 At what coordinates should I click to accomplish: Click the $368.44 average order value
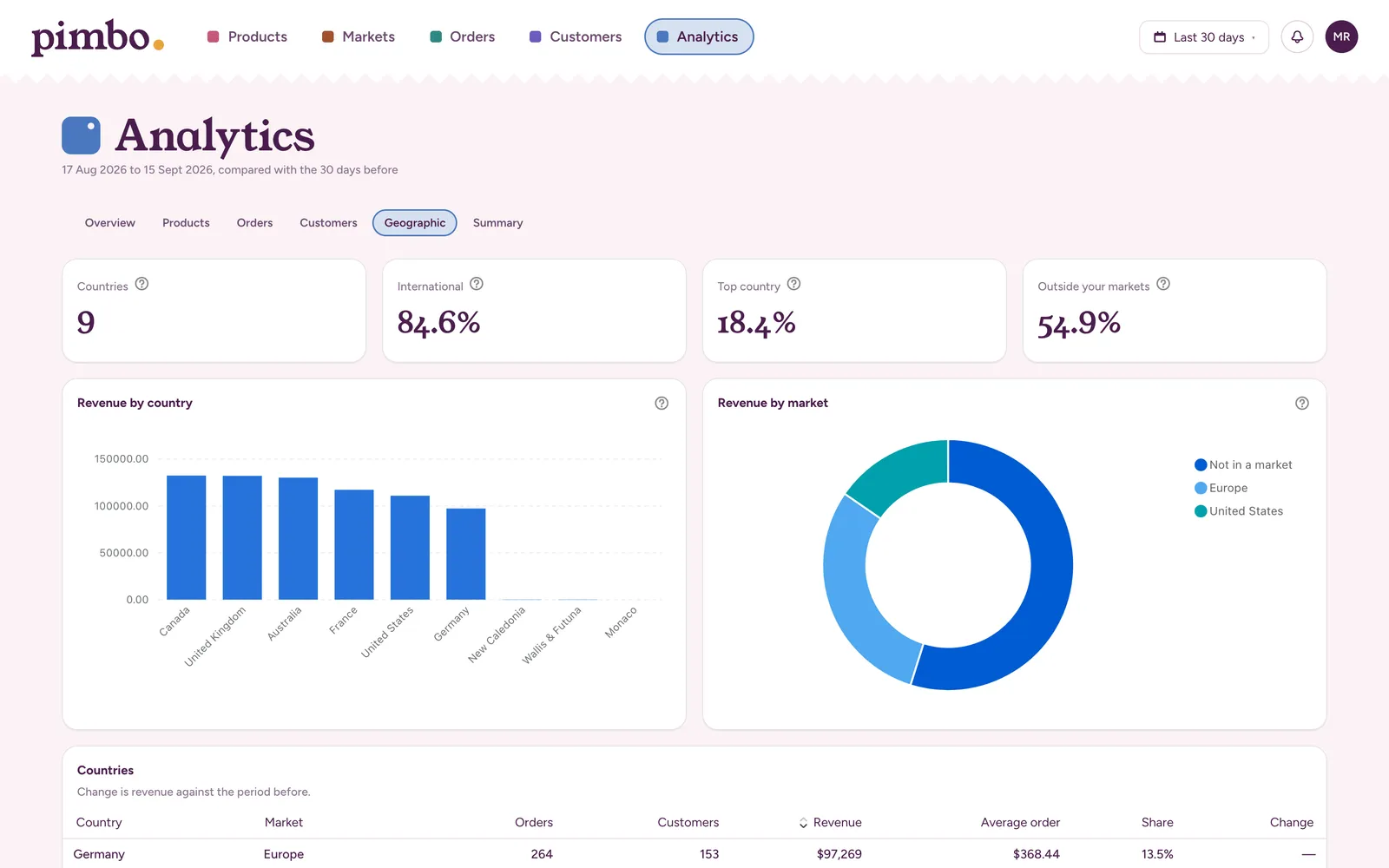(x=1037, y=854)
